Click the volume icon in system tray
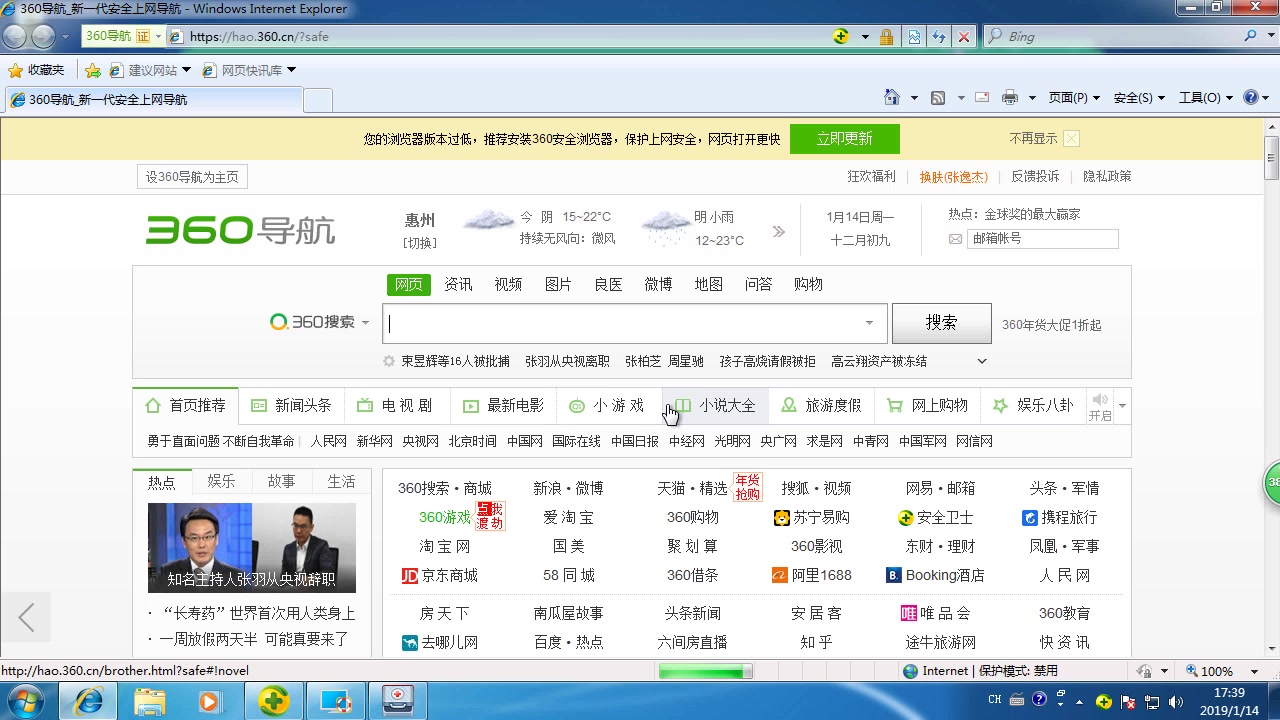This screenshot has height=720, width=1280. tap(1175, 701)
